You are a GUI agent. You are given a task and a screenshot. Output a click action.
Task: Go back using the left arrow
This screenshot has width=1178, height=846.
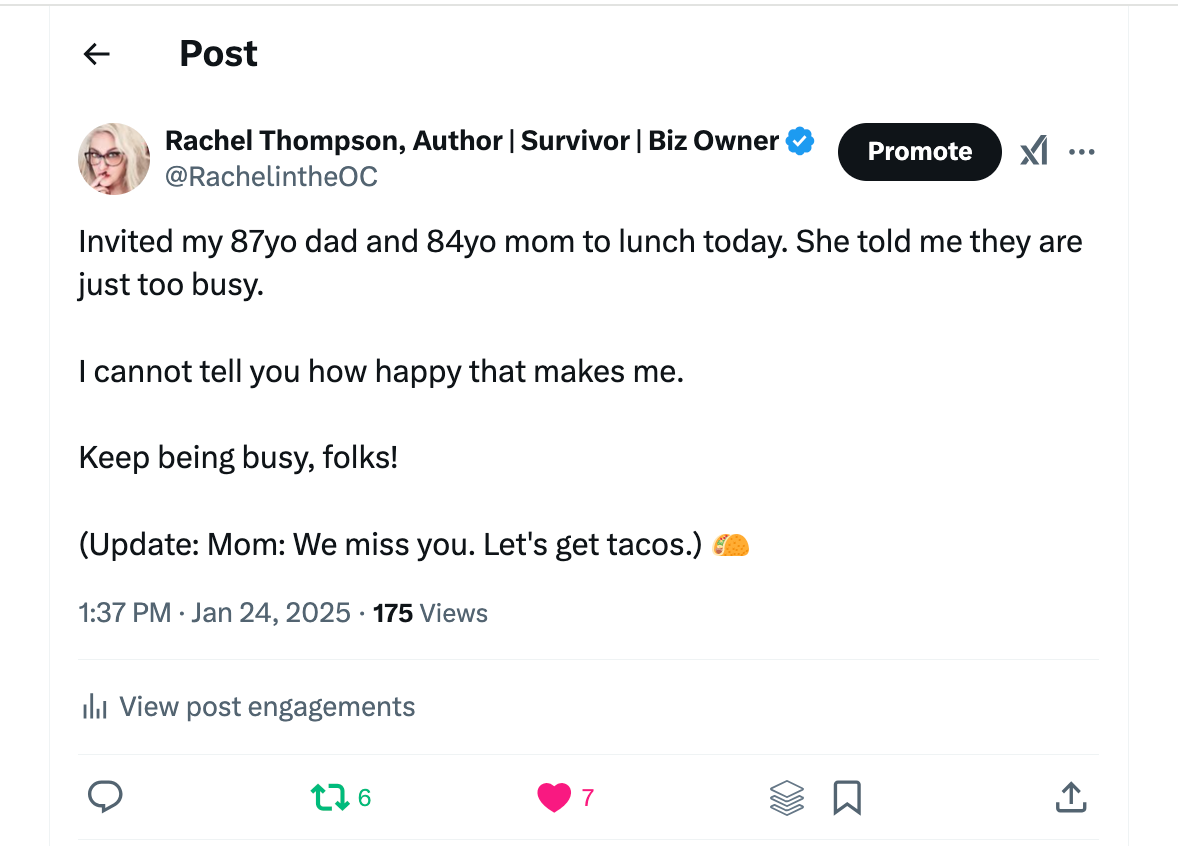(x=97, y=54)
